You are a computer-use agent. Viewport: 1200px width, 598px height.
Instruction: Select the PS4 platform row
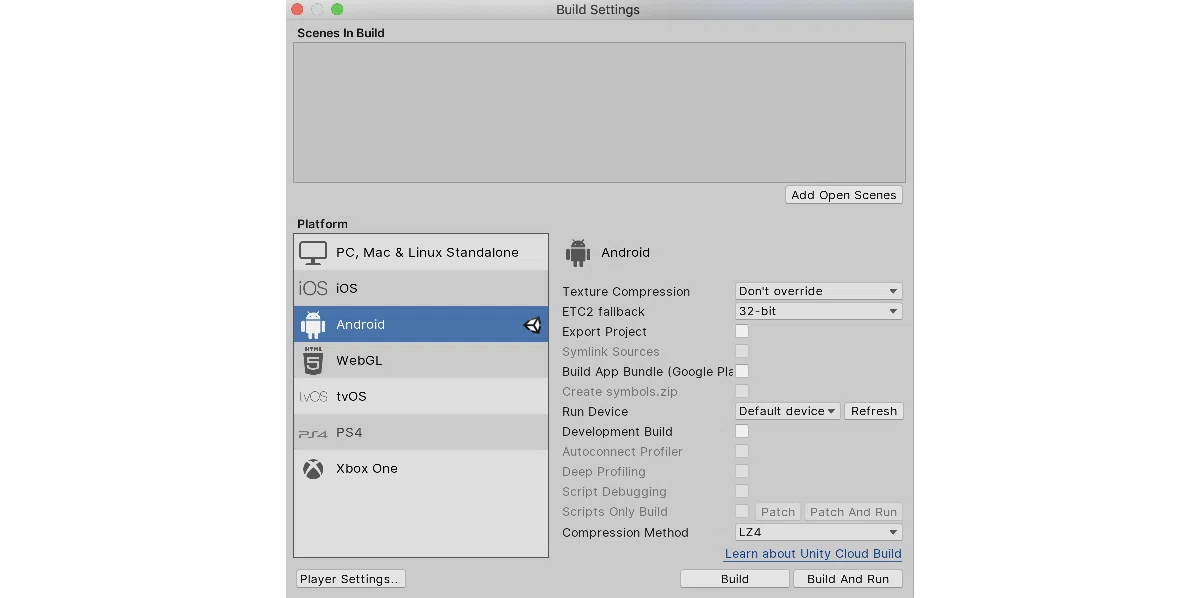(421, 433)
